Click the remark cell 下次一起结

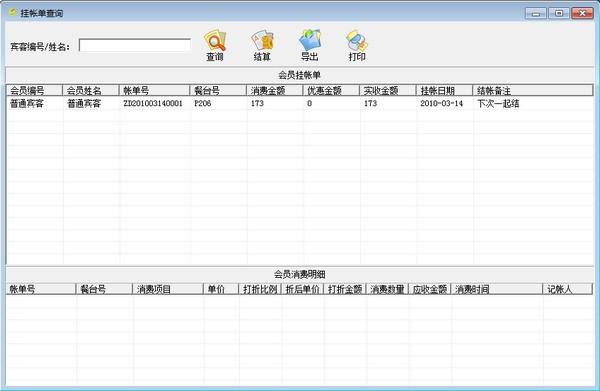(498, 103)
